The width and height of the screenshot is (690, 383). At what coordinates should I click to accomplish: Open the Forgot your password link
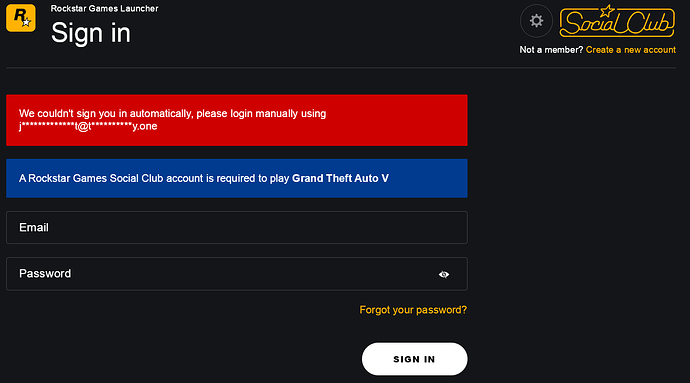pyautogui.click(x=413, y=310)
